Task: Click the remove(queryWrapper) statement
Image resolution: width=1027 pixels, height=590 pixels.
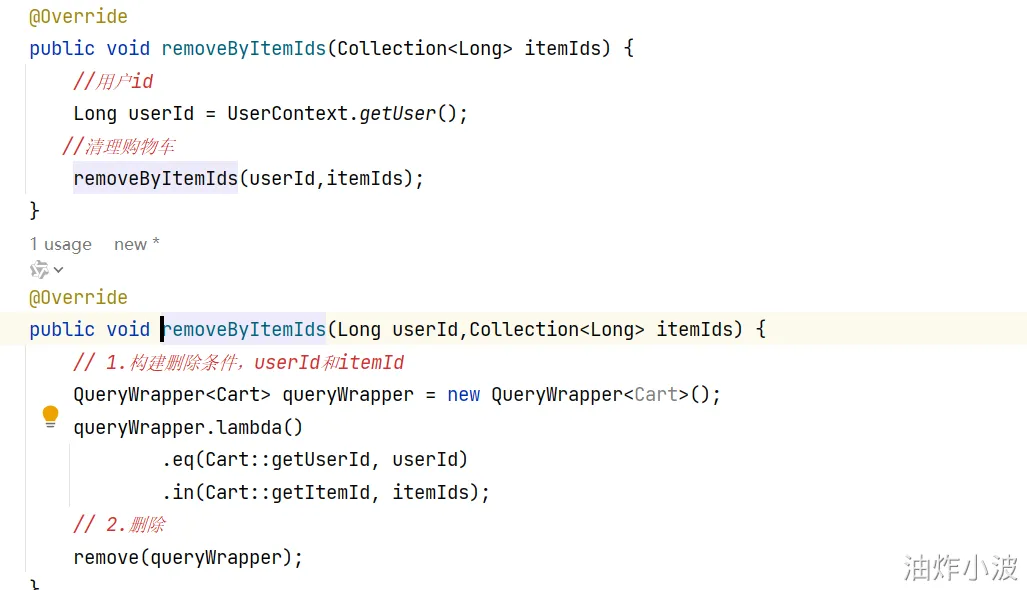Action: [x=188, y=558]
